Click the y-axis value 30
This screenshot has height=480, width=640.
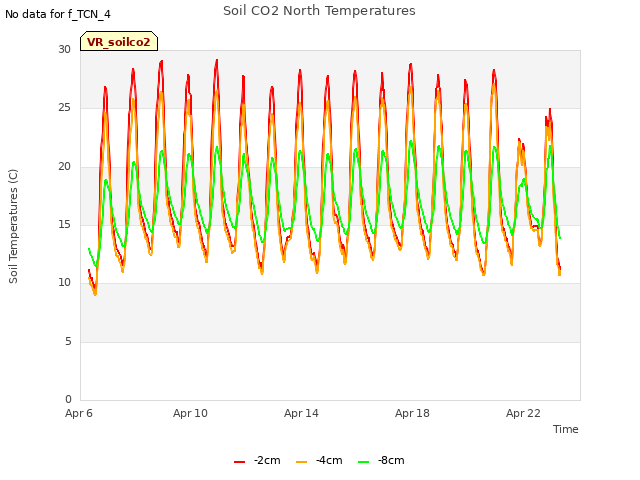[x=64, y=49]
